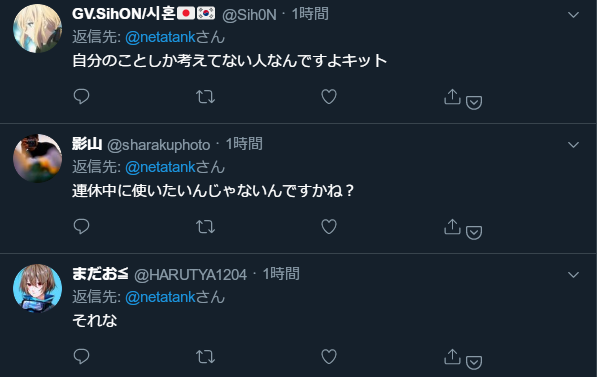
Task: Reply to the 影山 tweet
Action: pos(81,227)
